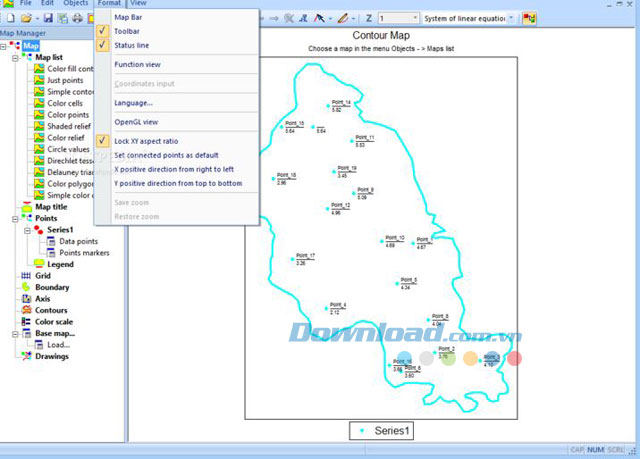Screen dimensions: 640x459
Task: Click the Print icon in toolbar
Action: pos(78,18)
